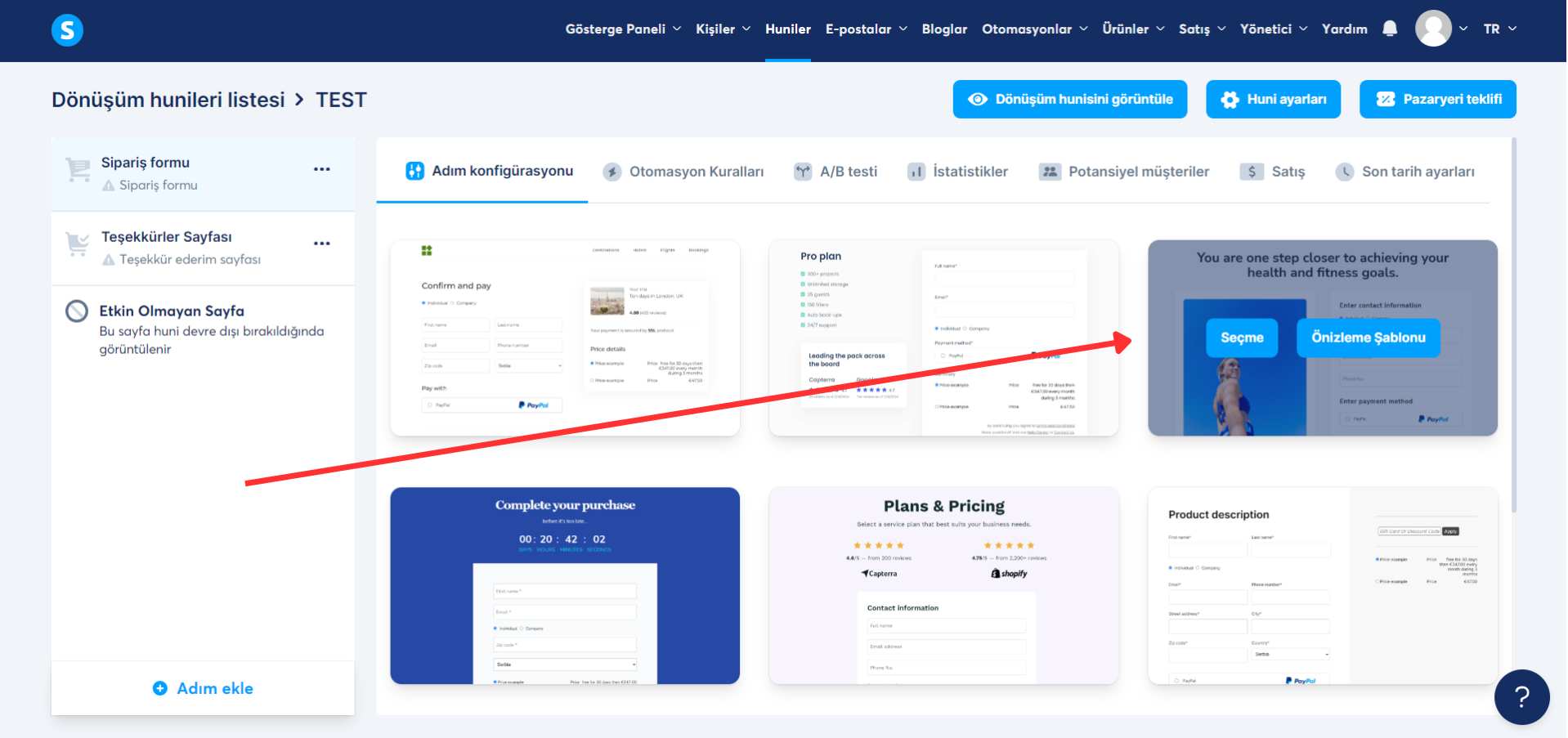Switch to the A/B testi tab

coord(836,172)
